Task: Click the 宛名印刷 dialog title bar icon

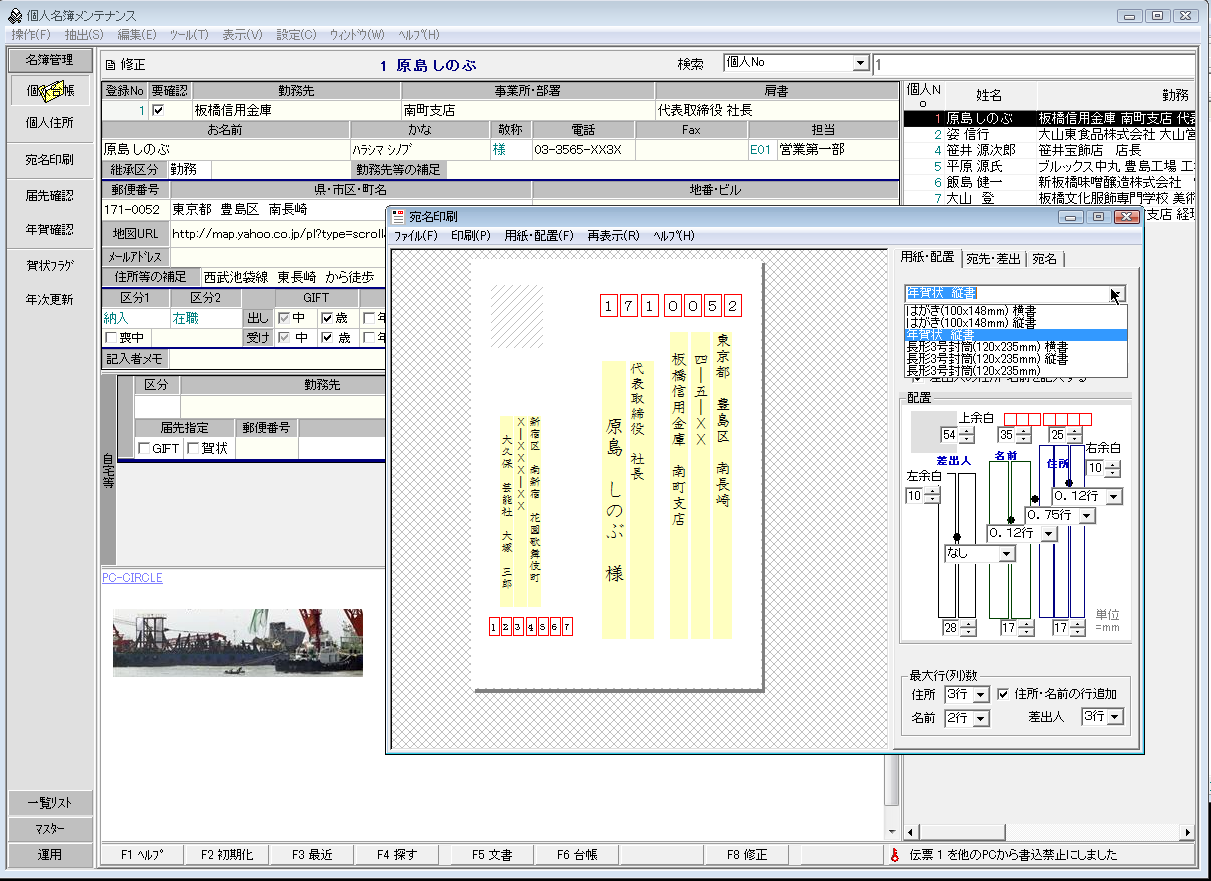Action: pos(399,216)
